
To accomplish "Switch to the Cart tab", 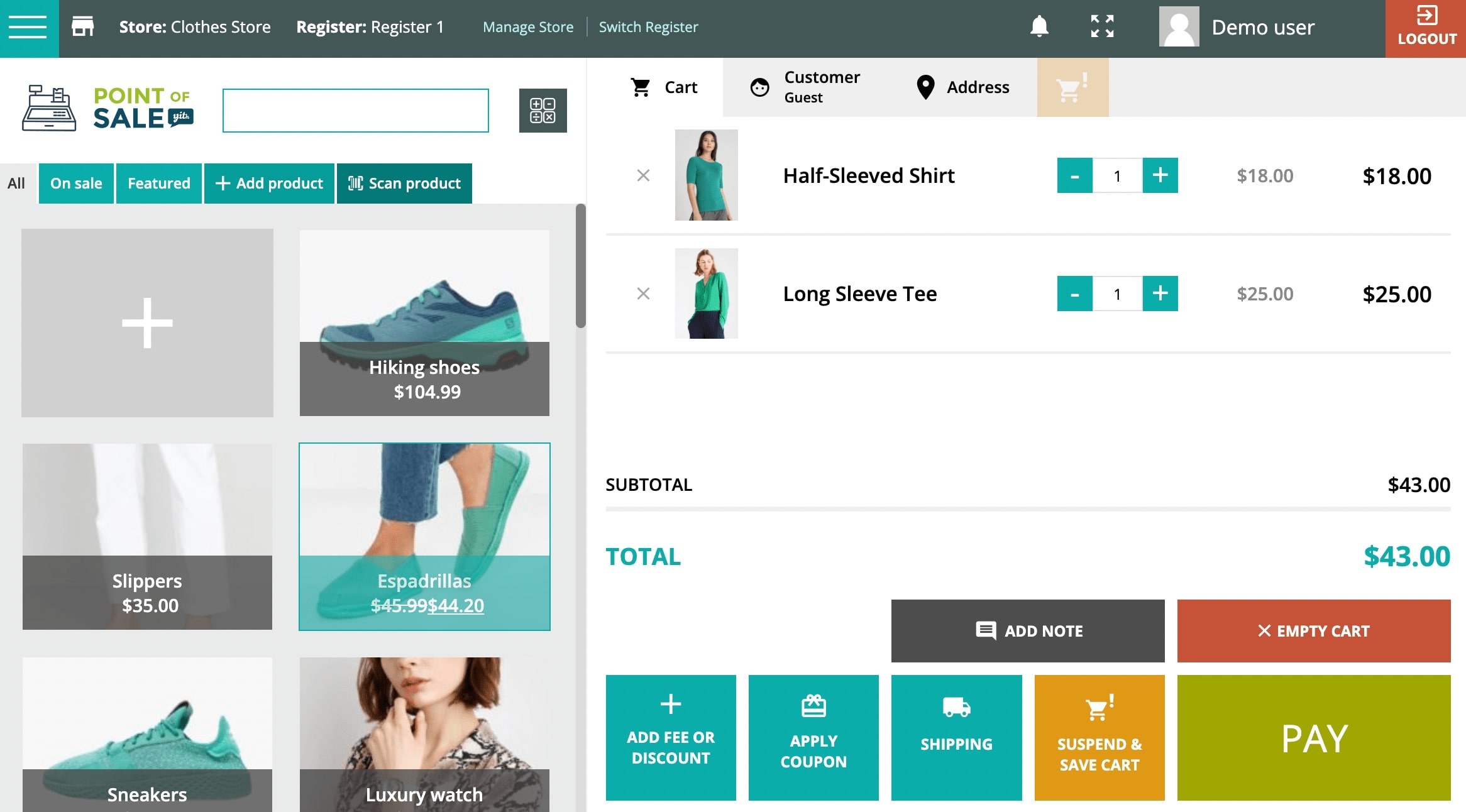I will click(664, 87).
